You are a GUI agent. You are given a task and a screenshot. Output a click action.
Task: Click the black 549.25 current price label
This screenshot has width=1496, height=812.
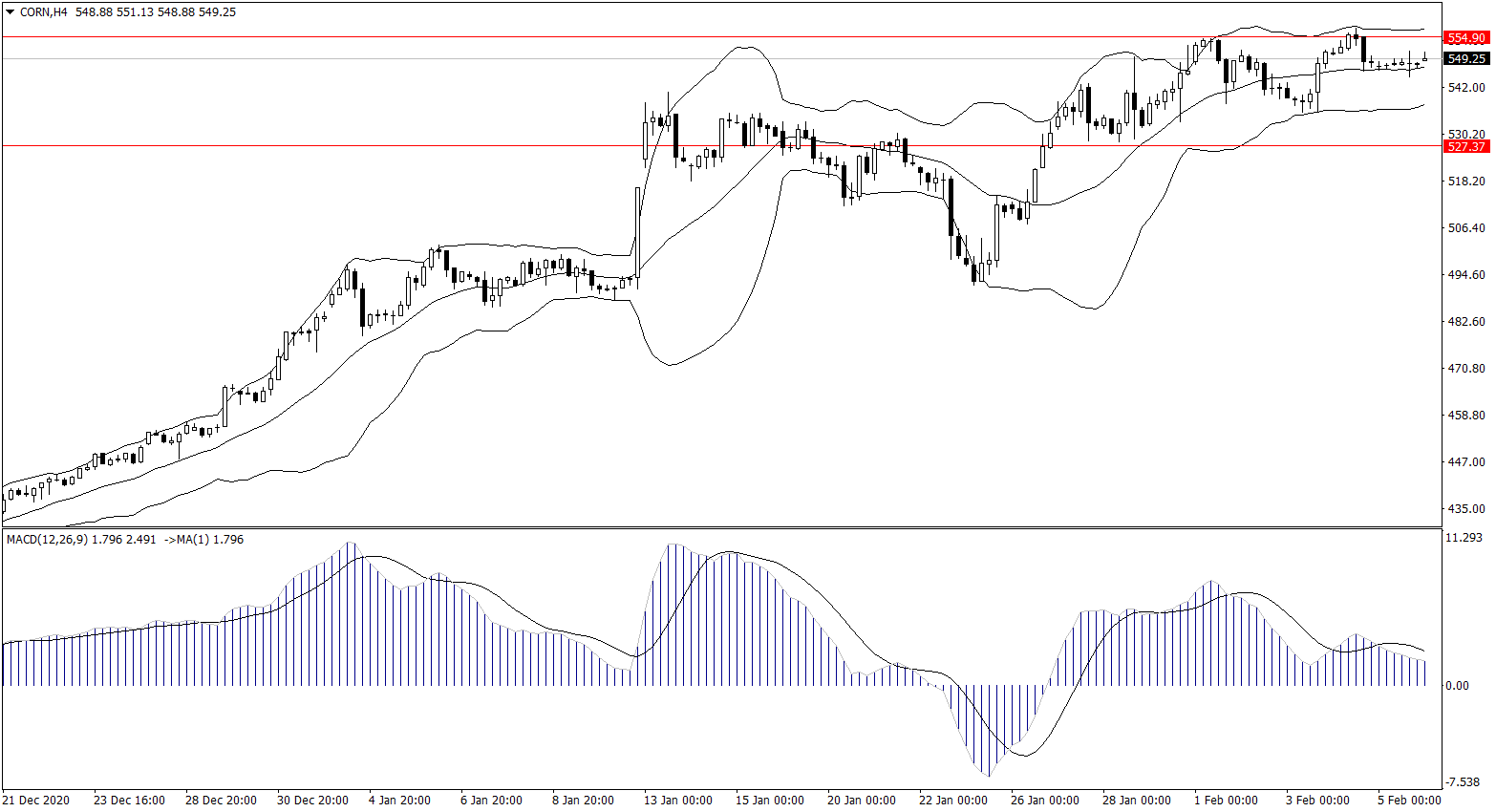[1465, 59]
